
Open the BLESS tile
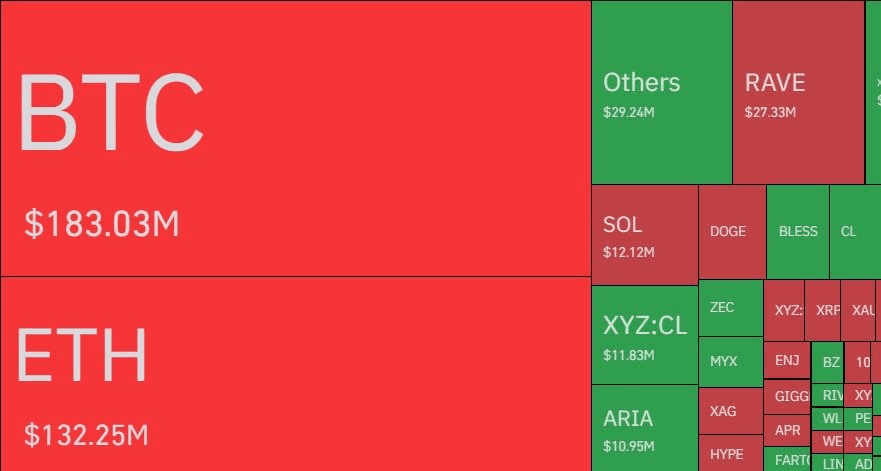click(797, 232)
